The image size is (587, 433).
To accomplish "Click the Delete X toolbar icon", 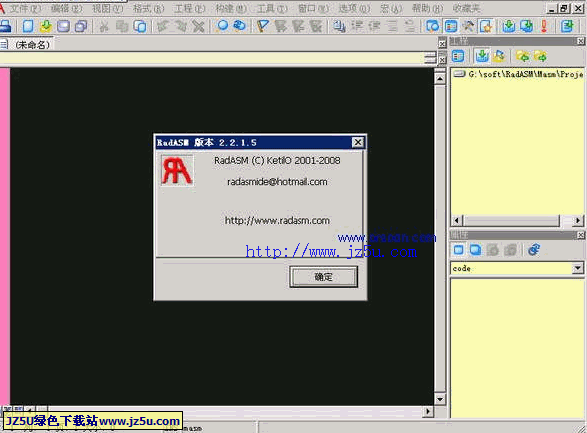I will pos(198,26).
